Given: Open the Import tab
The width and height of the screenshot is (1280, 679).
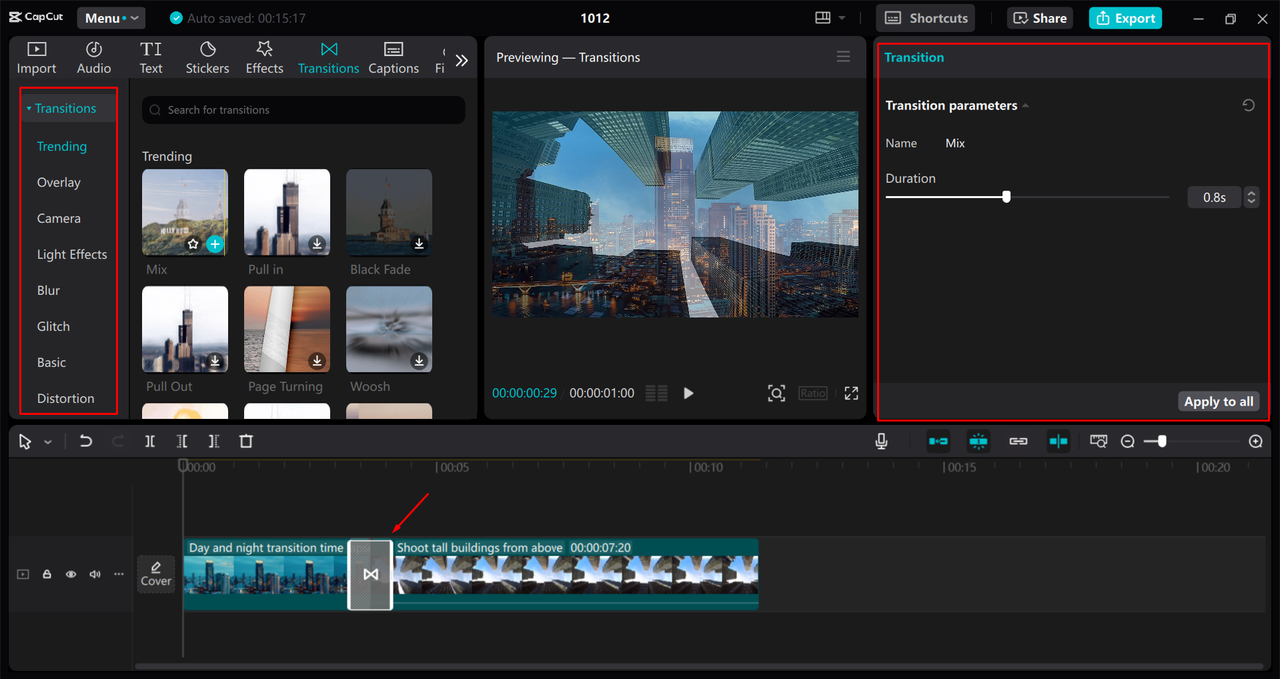Looking at the screenshot, I should tap(36, 58).
